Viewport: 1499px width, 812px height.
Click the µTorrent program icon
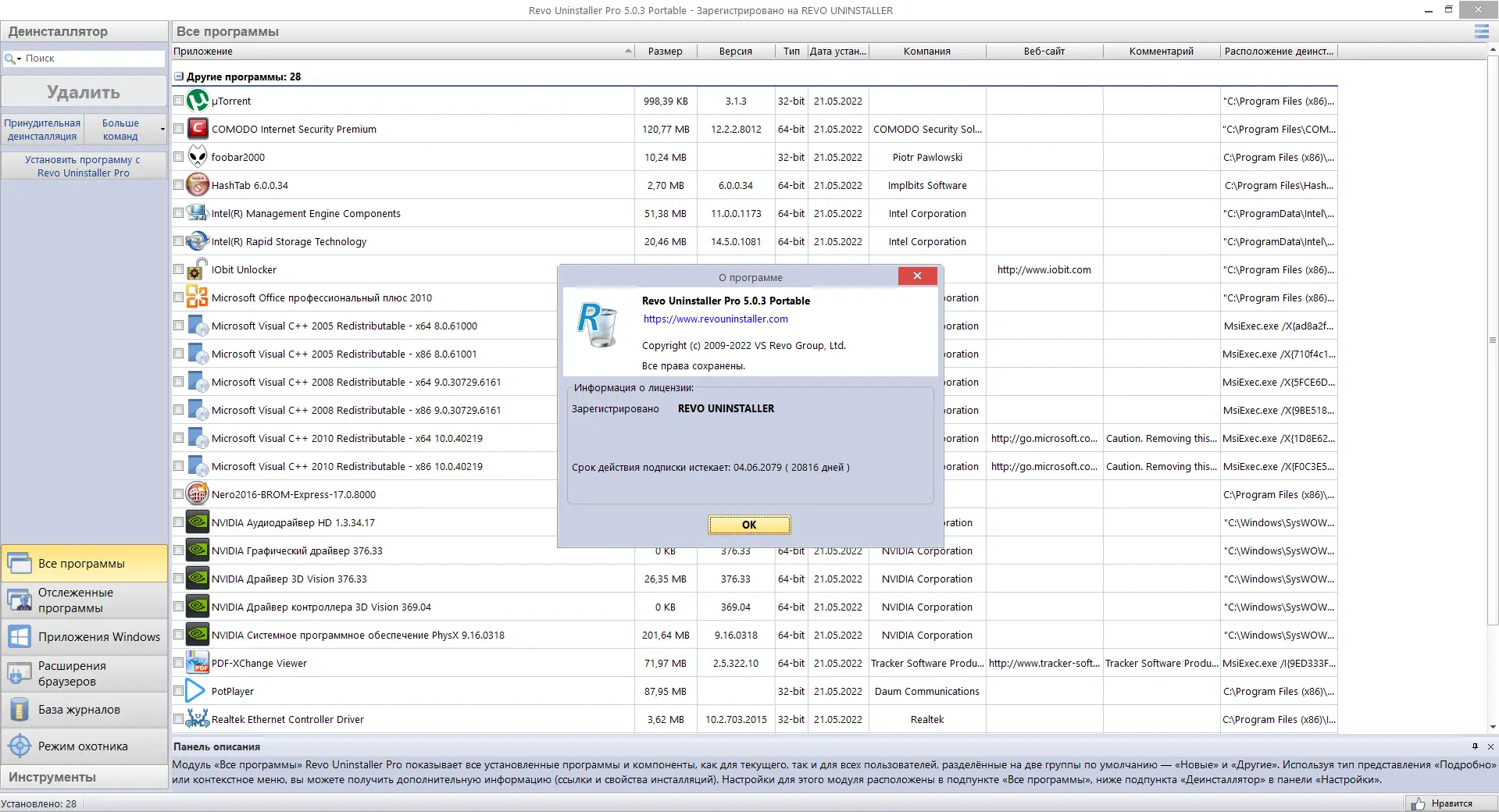pos(198,101)
